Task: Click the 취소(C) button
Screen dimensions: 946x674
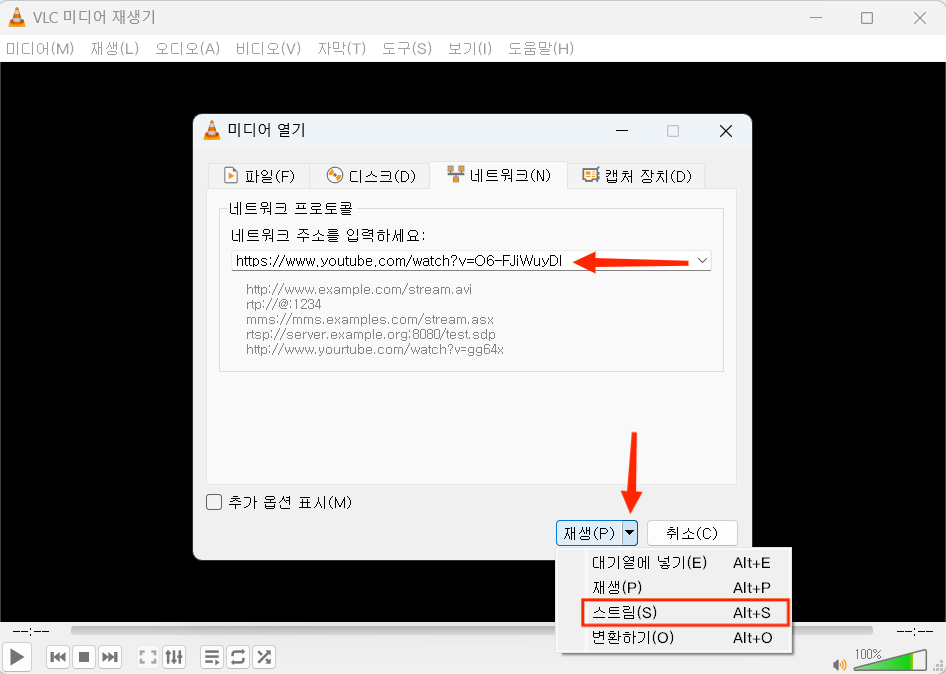Action: pos(692,533)
